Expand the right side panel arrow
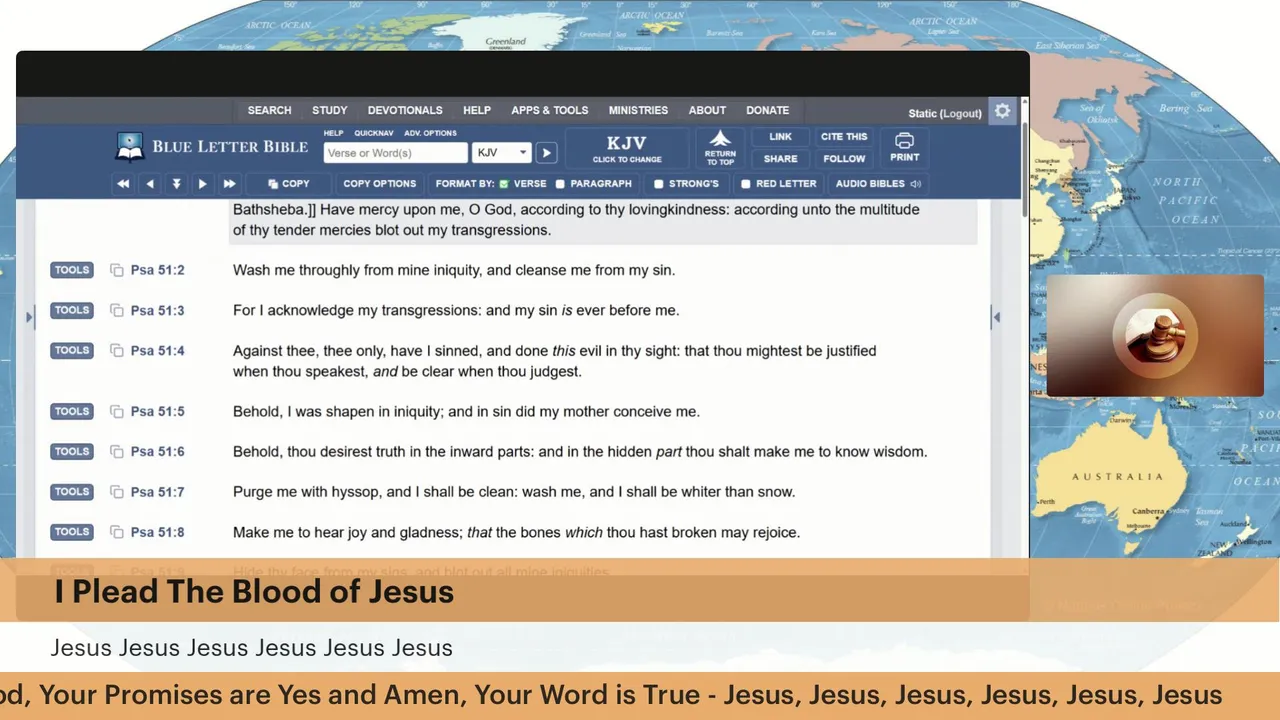The image size is (1280, 720). pyautogui.click(x=996, y=317)
